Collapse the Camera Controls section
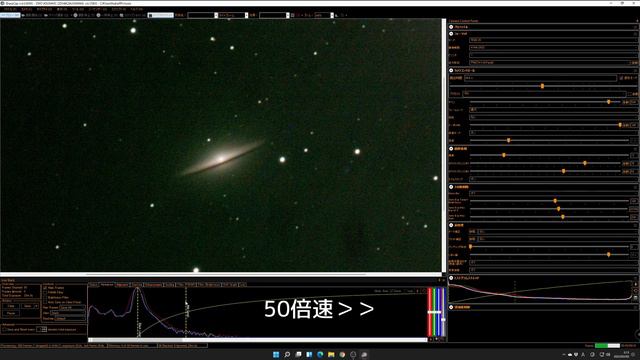The image size is (640, 360). click(451, 70)
